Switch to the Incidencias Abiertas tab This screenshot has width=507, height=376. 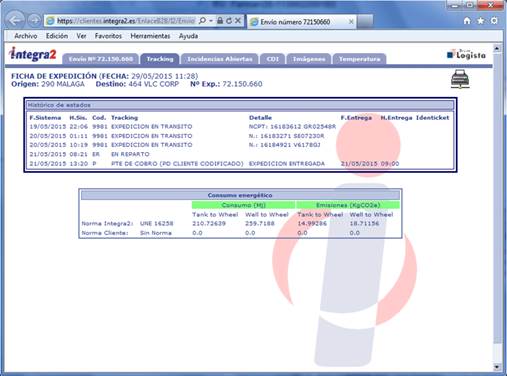pyautogui.click(x=220, y=59)
